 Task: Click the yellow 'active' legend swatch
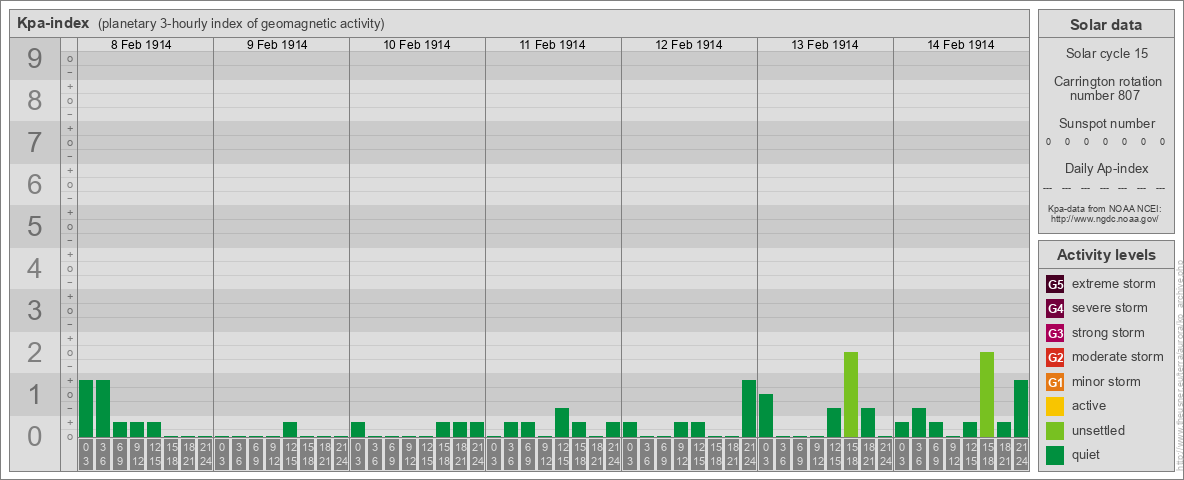pos(1055,406)
